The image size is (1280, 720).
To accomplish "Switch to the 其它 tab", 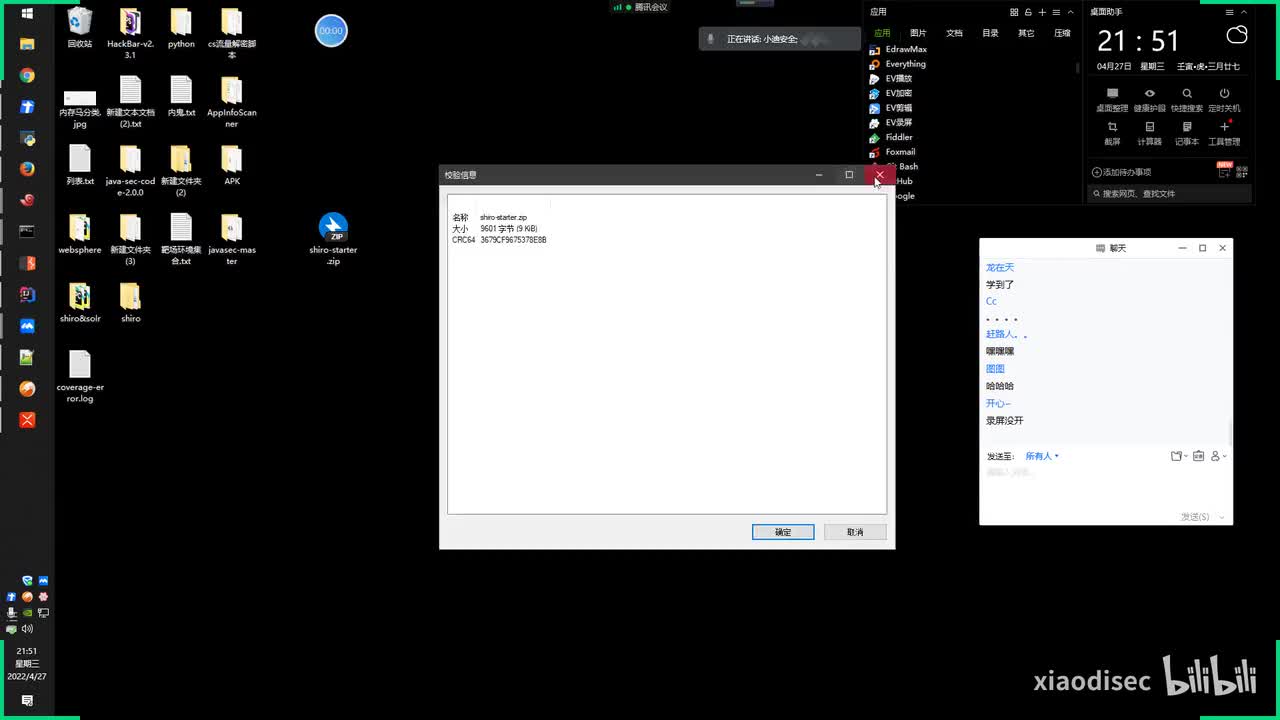I will [1026, 33].
